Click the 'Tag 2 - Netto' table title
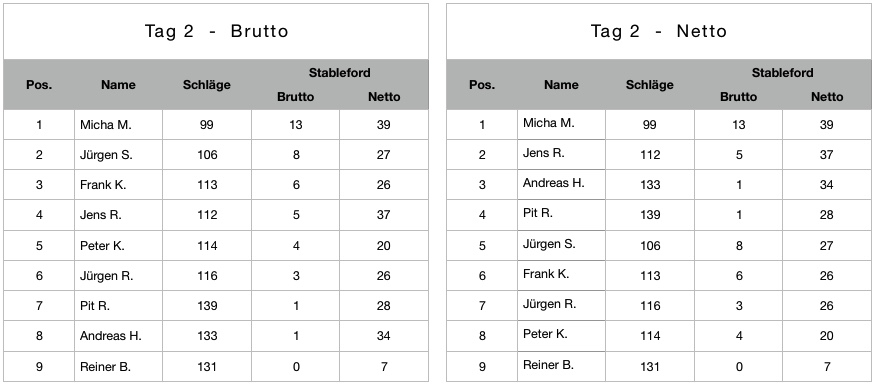The height and width of the screenshot is (387, 876). 659,31
